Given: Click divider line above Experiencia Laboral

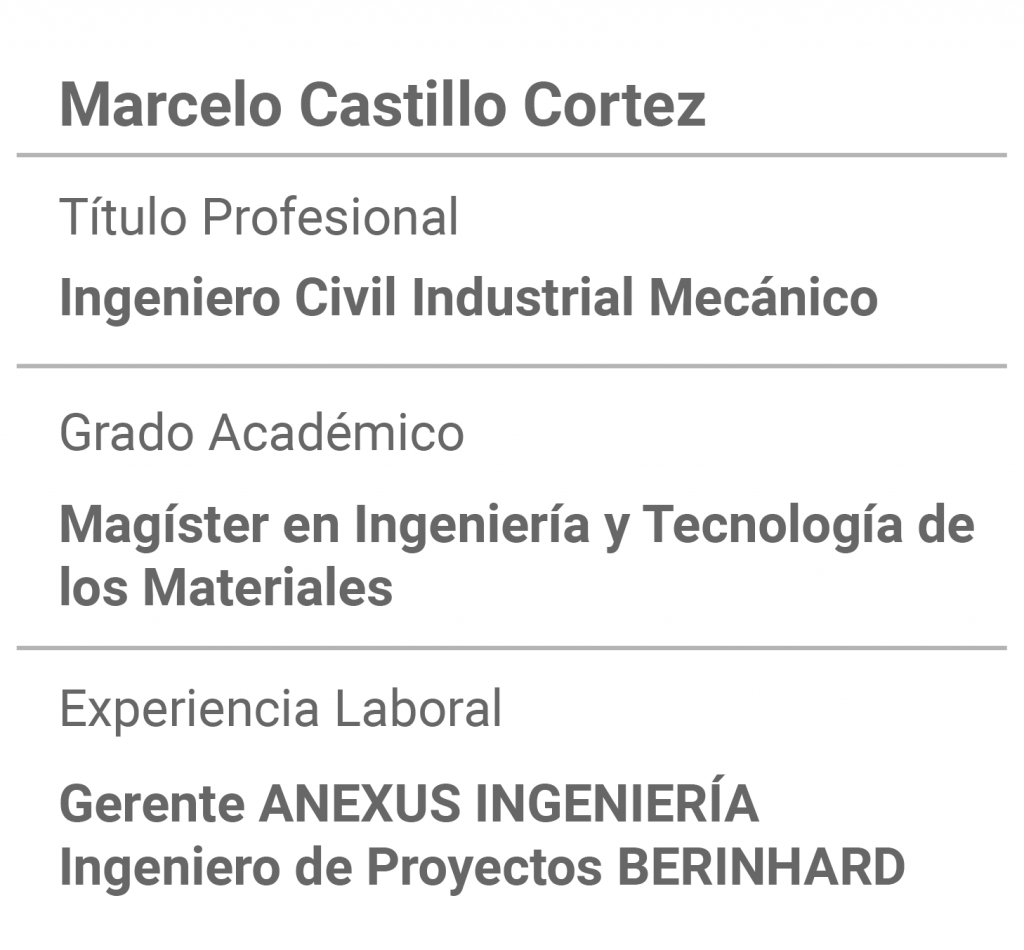Looking at the screenshot, I should click(x=512, y=648).
